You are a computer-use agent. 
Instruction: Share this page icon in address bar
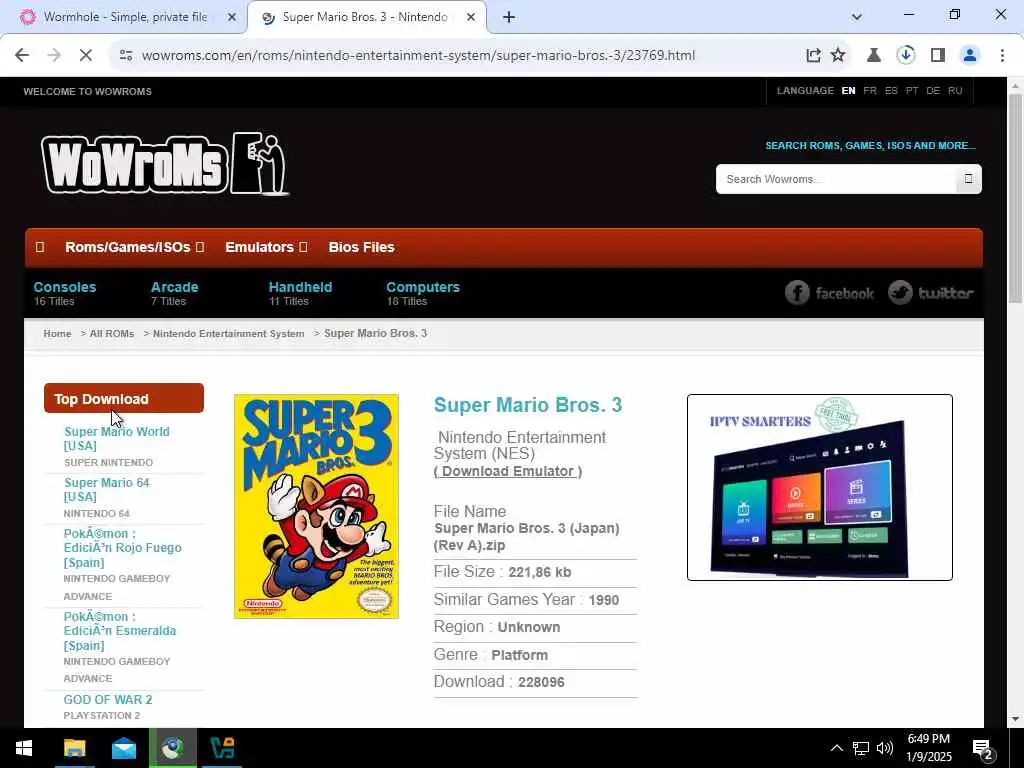813,56
